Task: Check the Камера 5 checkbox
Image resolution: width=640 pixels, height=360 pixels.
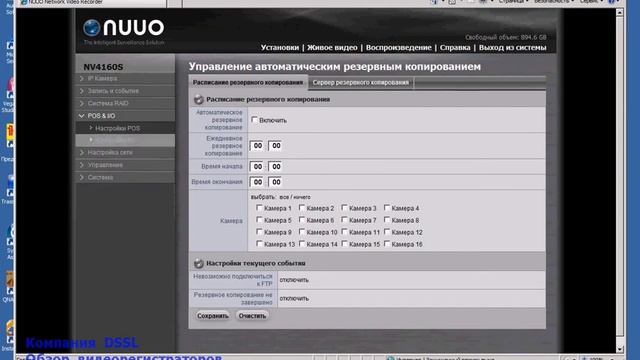Action: (259, 220)
